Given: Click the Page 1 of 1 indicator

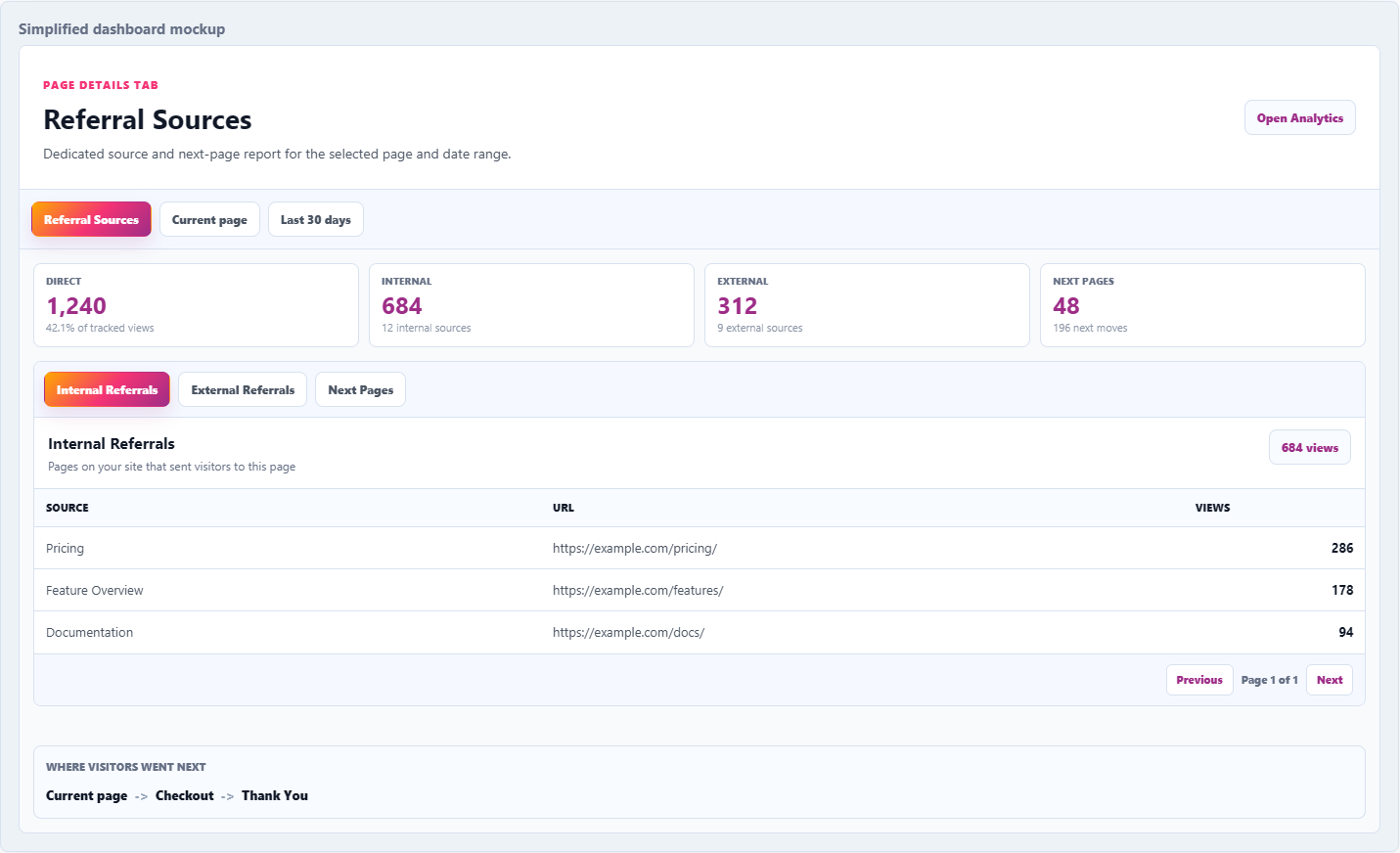Looking at the screenshot, I should tap(1270, 680).
